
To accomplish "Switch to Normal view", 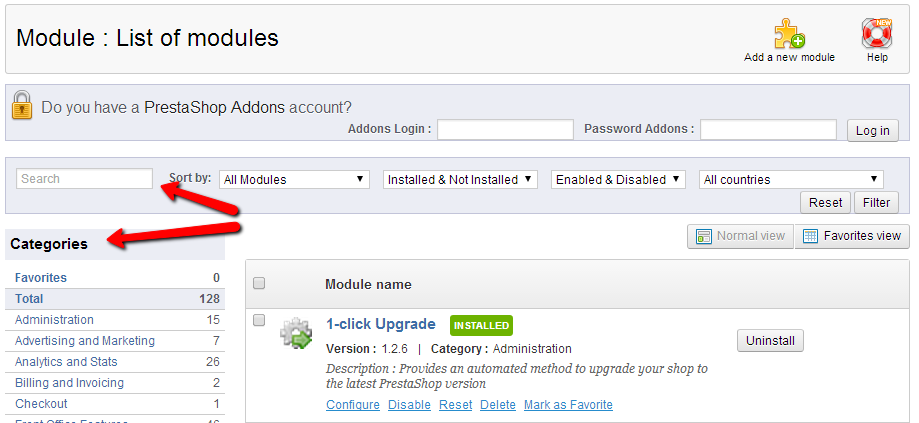I will coord(740,236).
